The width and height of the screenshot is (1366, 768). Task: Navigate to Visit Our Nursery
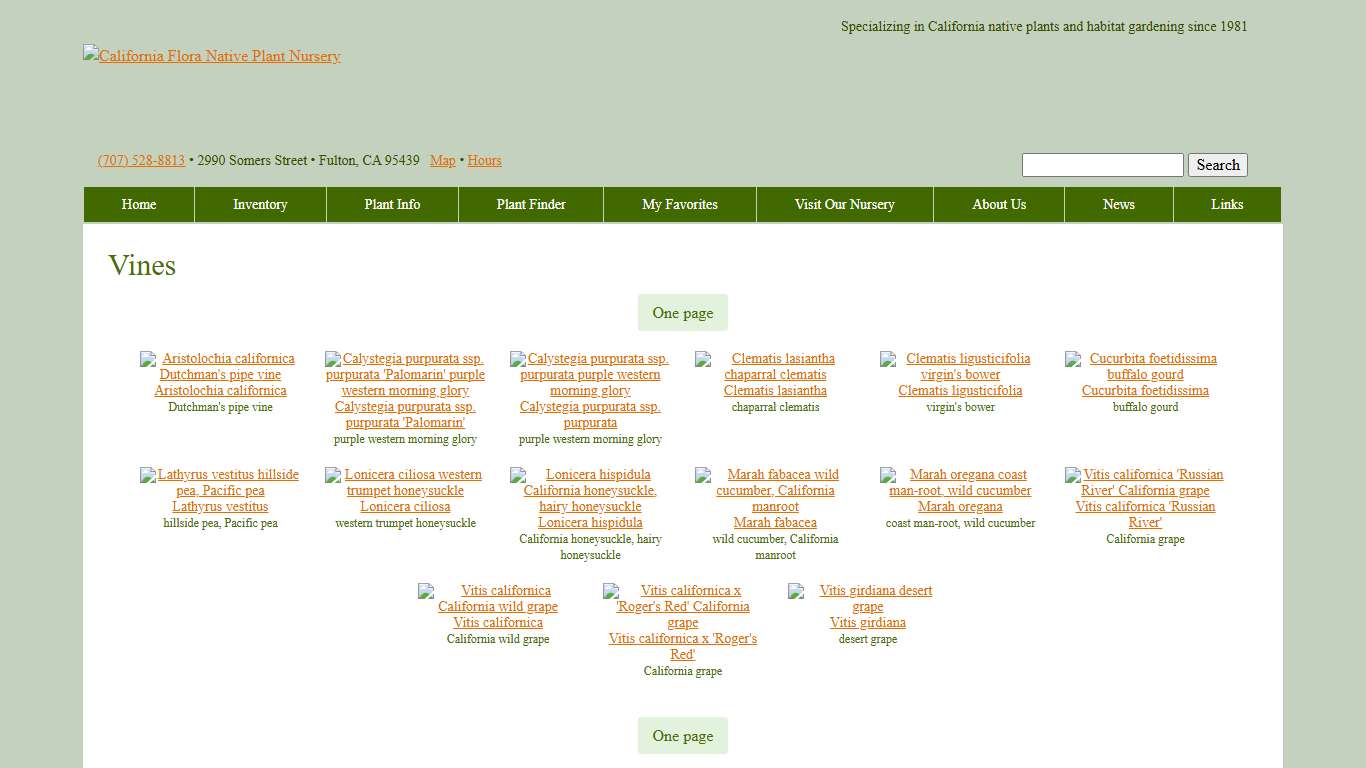(845, 204)
